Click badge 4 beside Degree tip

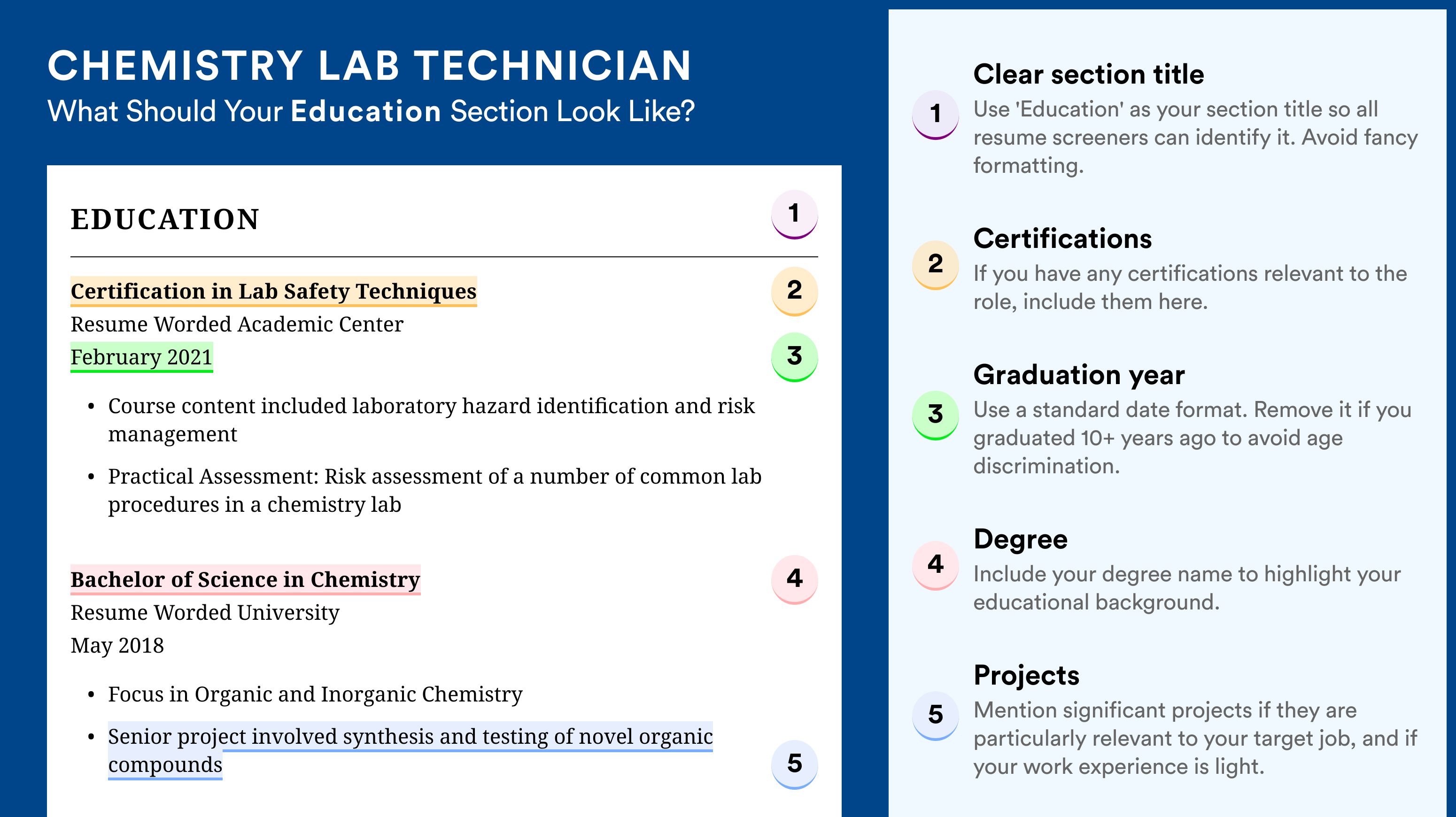click(936, 565)
